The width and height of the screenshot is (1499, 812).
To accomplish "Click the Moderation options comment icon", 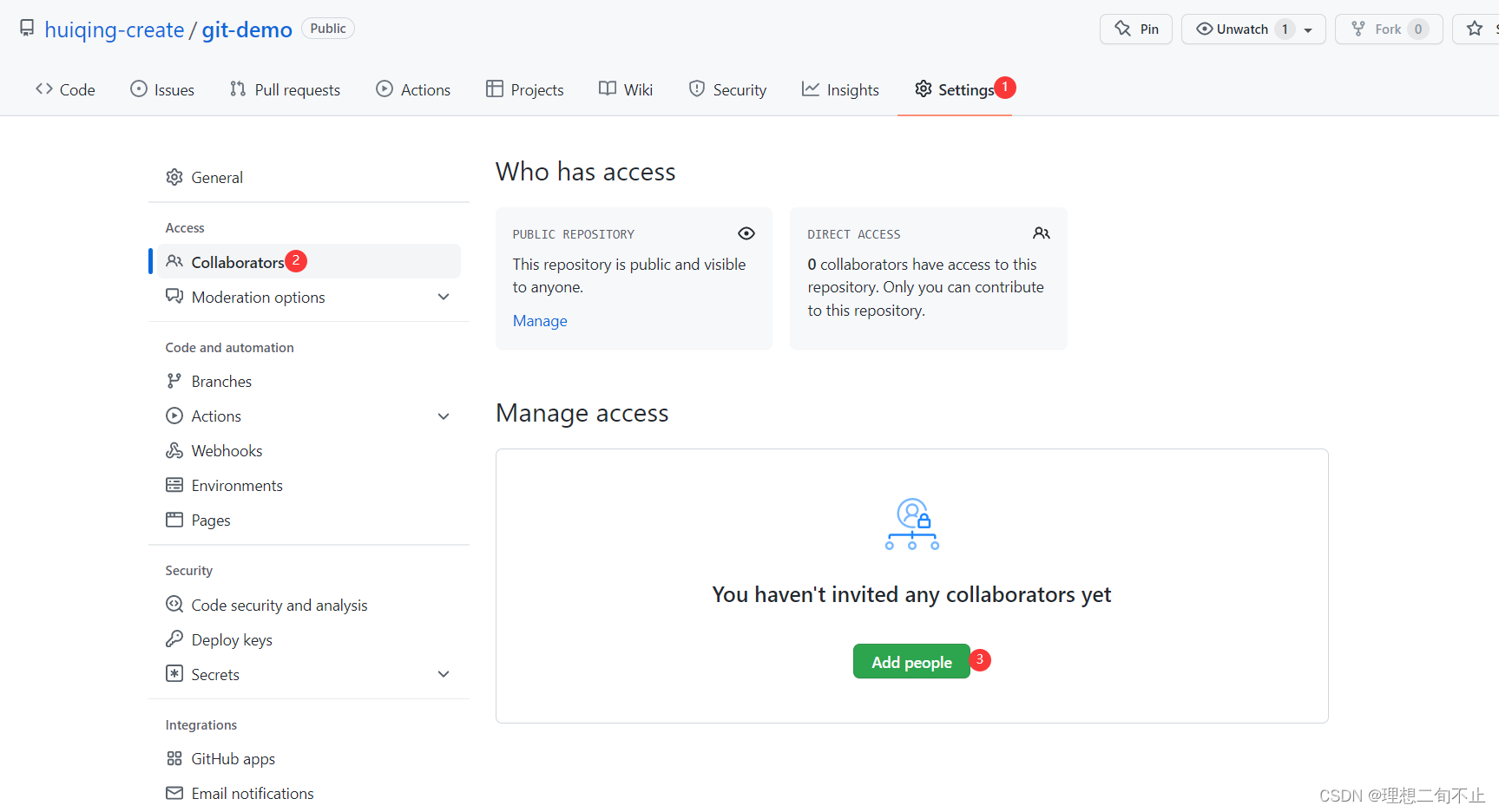I will pyautogui.click(x=174, y=296).
